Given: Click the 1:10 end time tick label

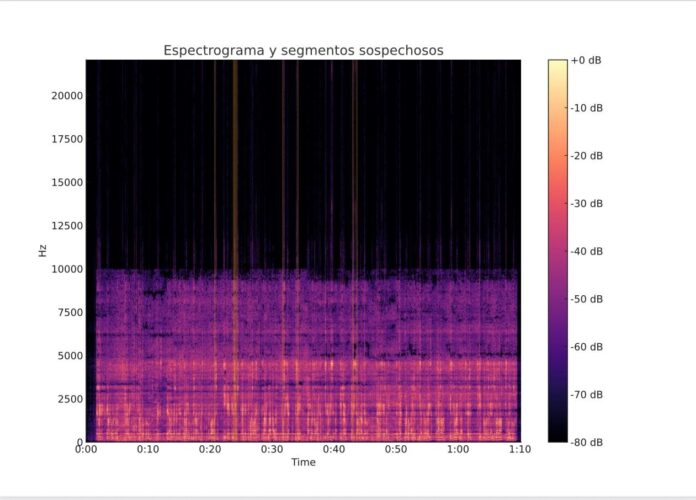Looking at the screenshot, I should (x=519, y=450).
